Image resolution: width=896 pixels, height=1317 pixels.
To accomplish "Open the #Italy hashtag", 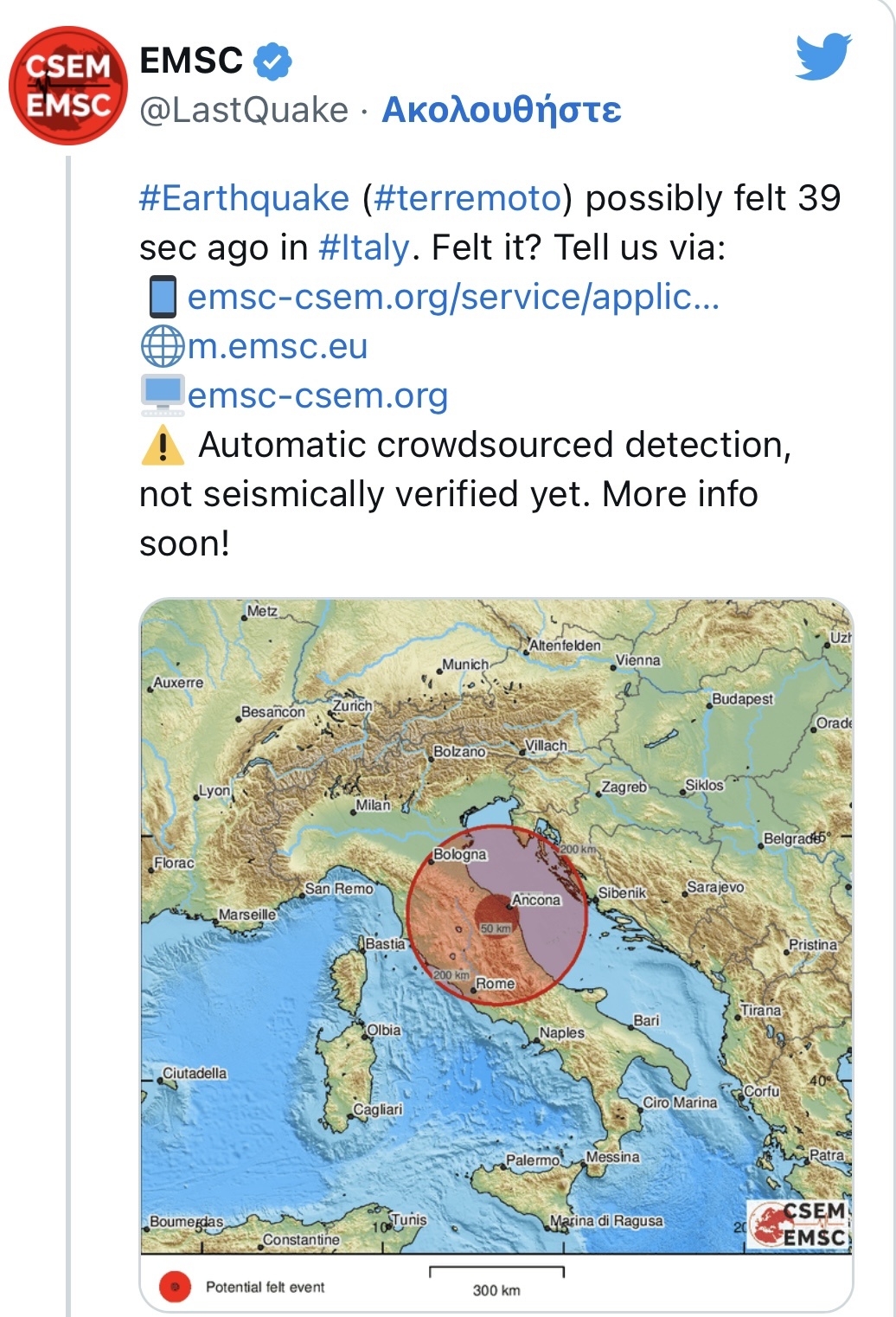I will pos(363,247).
